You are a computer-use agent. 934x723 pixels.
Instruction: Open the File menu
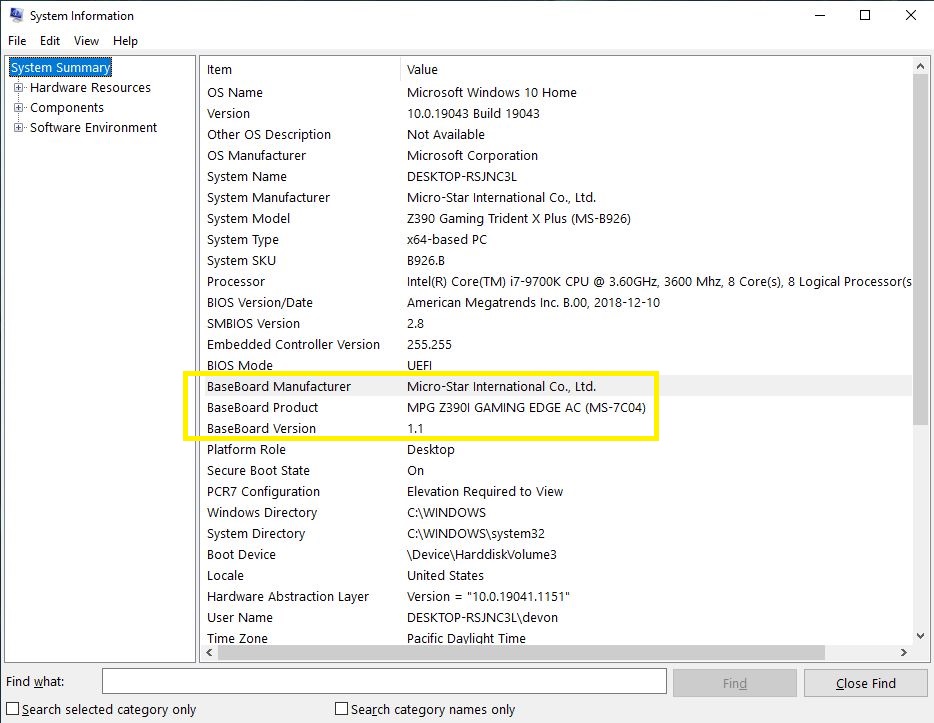coord(17,41)
